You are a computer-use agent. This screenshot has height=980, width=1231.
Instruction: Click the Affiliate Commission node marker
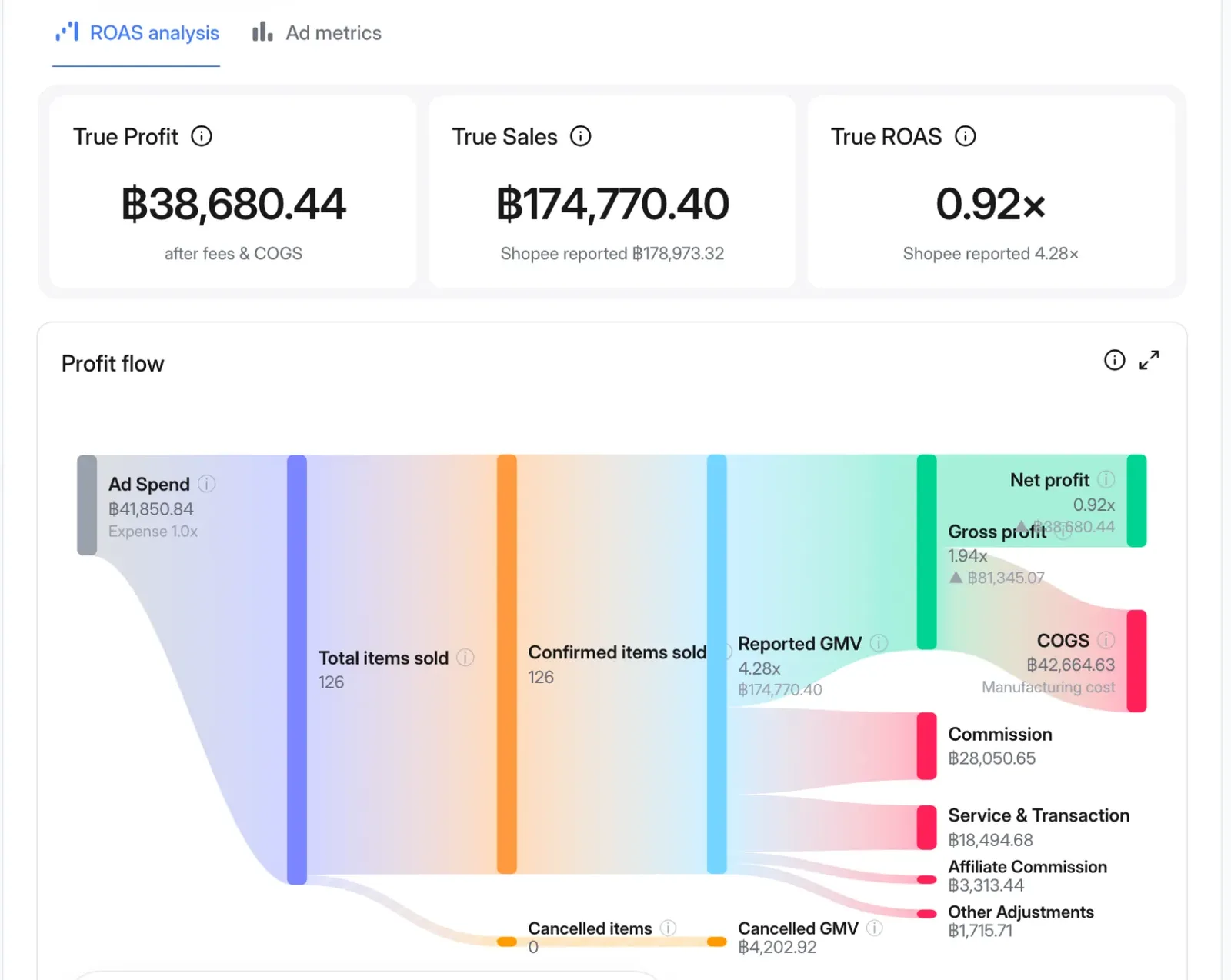(x=927, y=879)
